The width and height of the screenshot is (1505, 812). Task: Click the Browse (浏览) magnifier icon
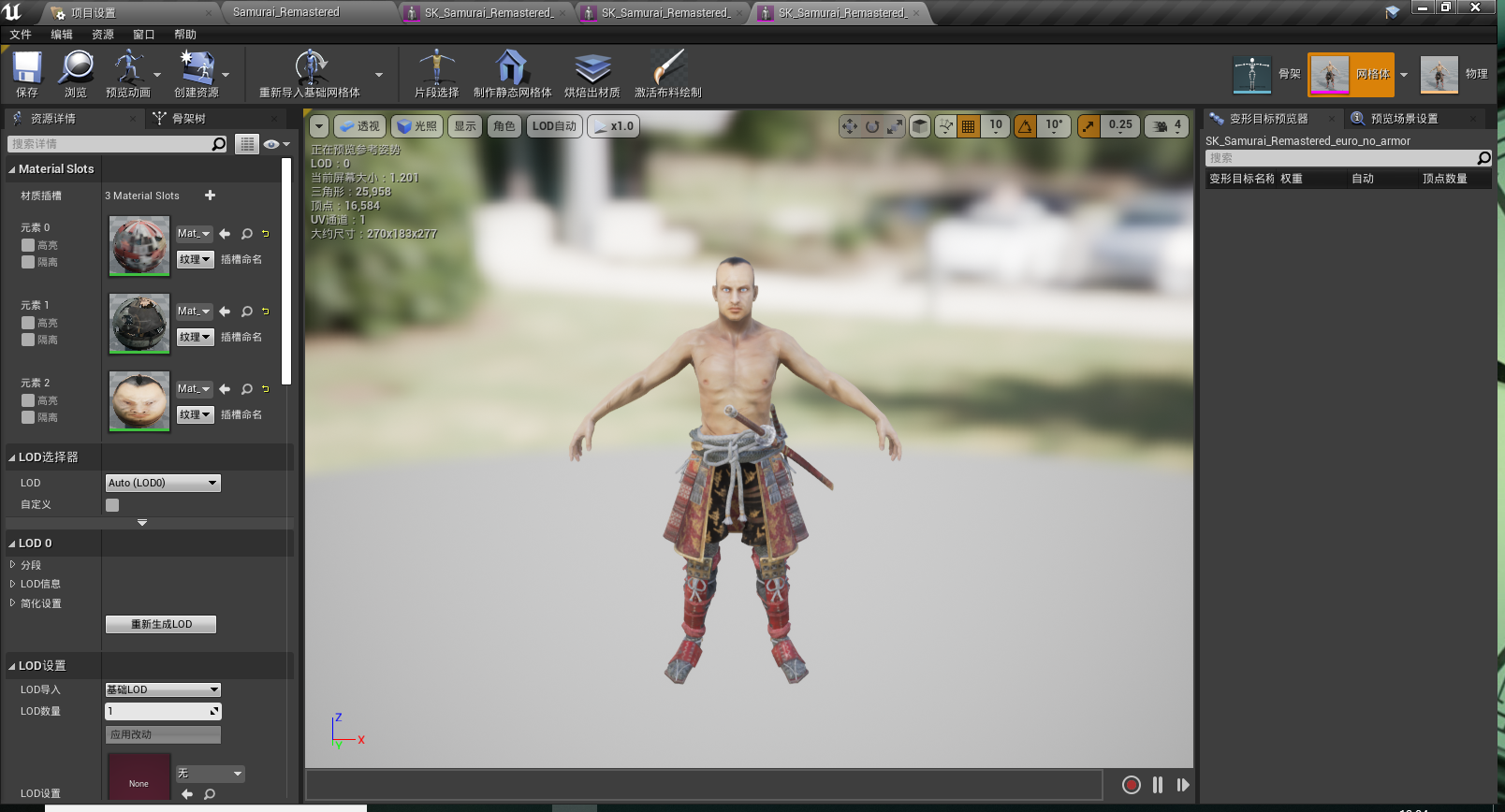[76, 69]
